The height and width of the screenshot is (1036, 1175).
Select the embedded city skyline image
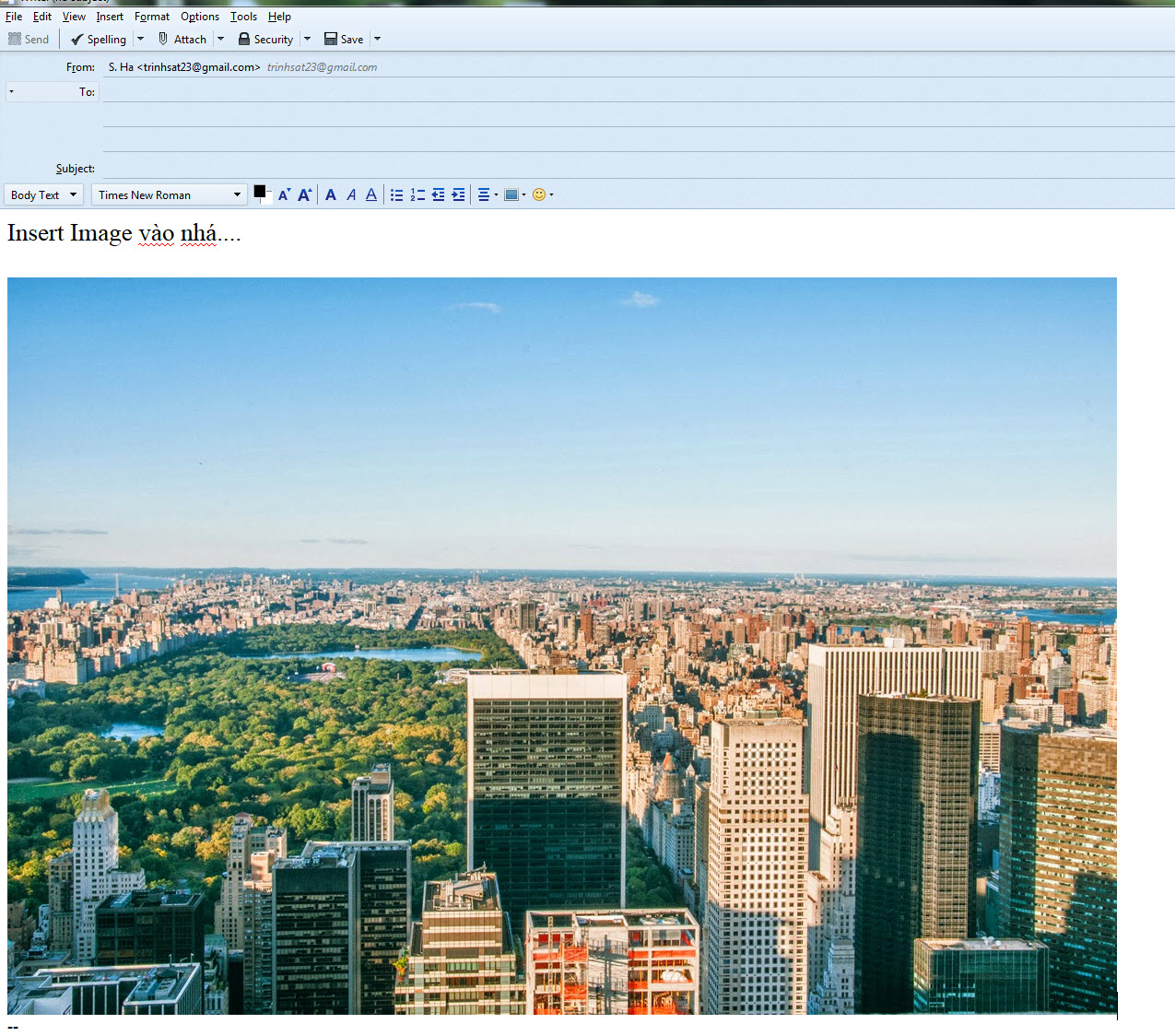coord(562,646)
